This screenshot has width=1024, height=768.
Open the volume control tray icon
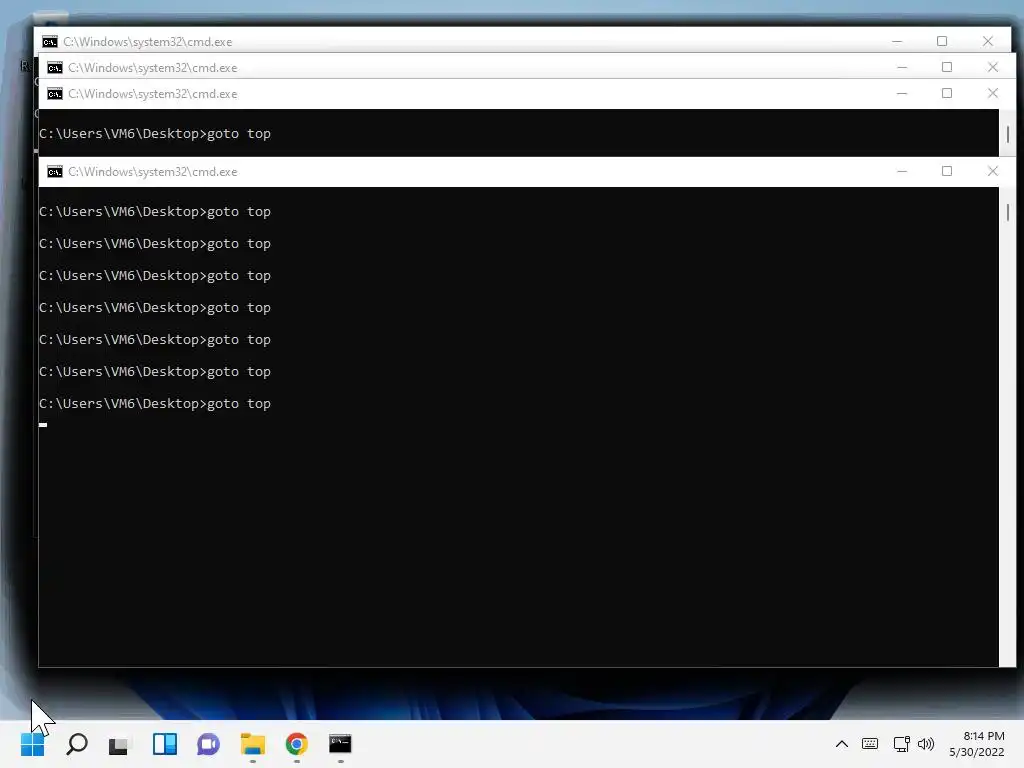click(926, 744)
